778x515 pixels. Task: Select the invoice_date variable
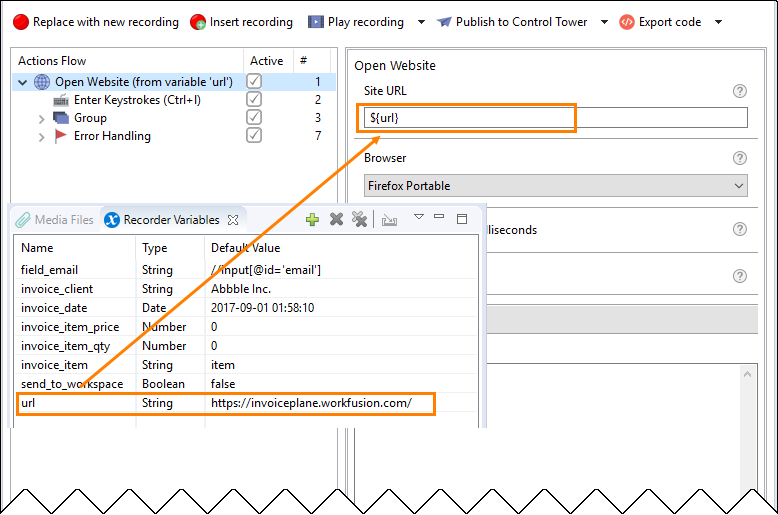54,308
